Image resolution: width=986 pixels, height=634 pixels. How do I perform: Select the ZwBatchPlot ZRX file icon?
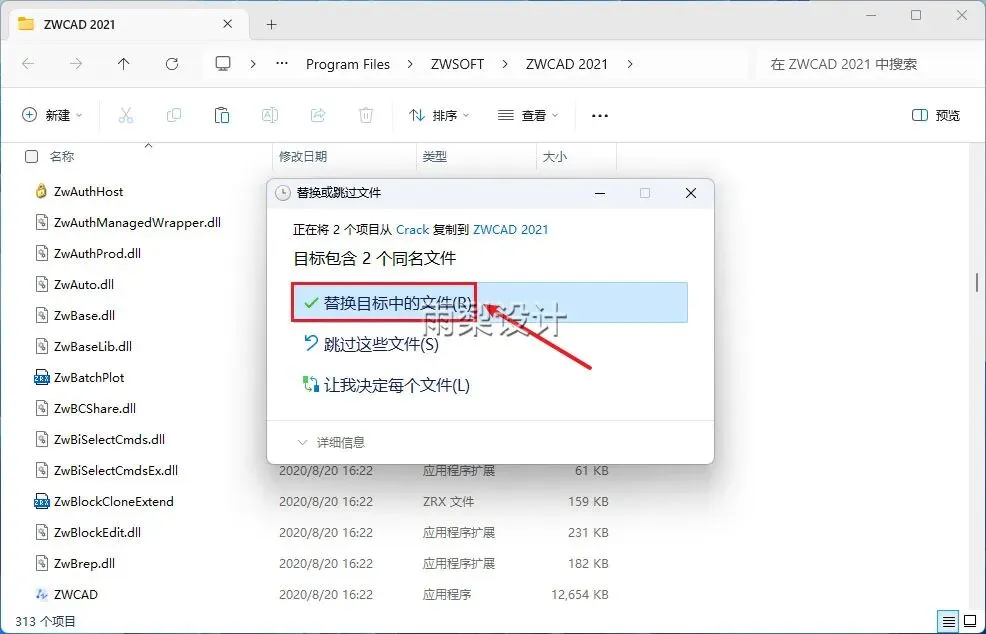(42, 377)
